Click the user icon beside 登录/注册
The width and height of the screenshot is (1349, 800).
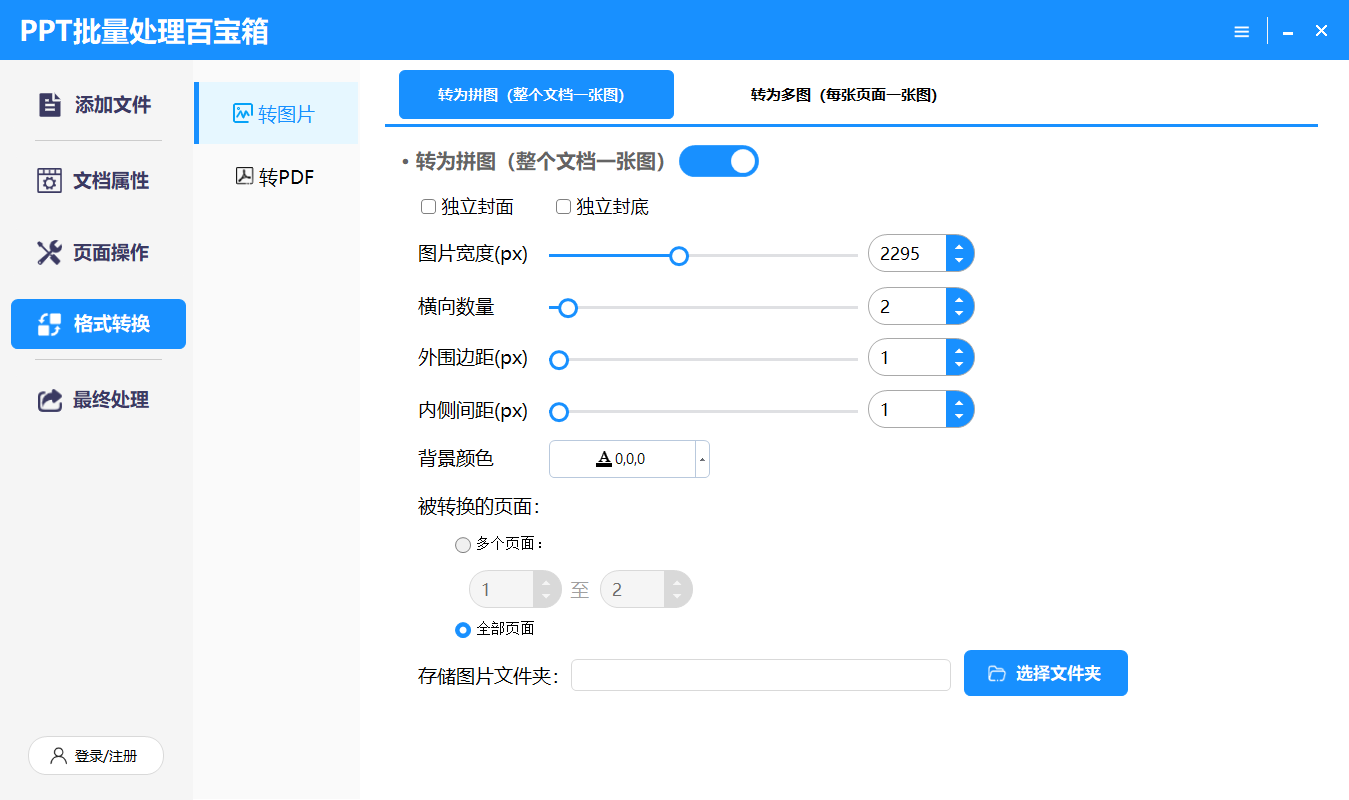(58, 756)
